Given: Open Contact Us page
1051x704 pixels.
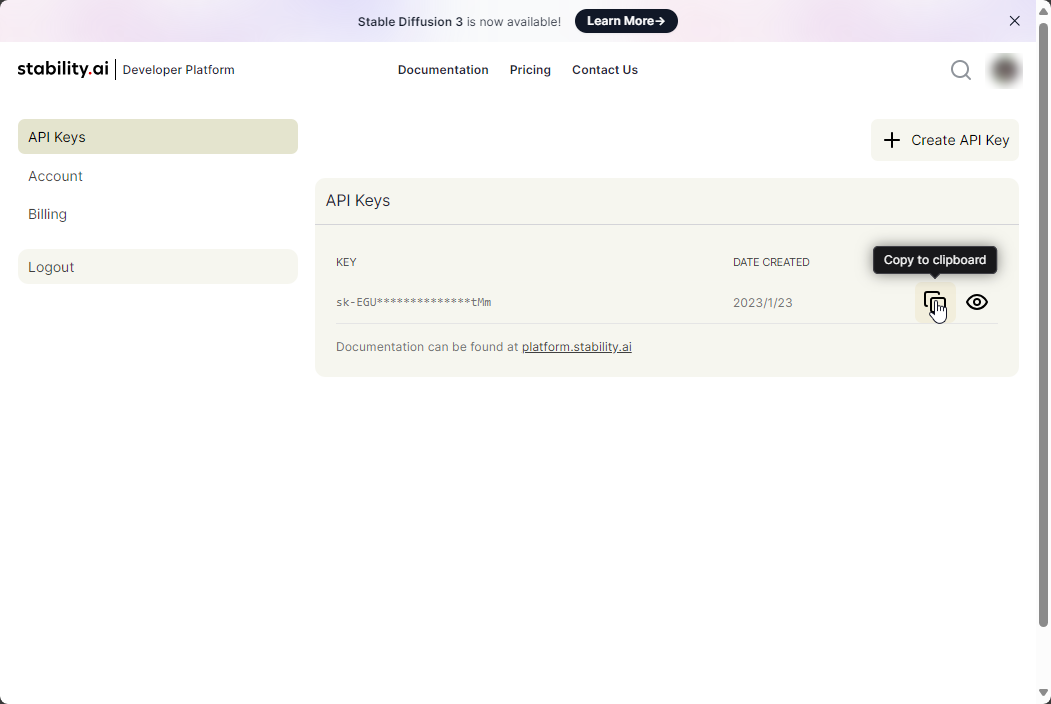Looking at the screenshot, I should coord(605,70).
